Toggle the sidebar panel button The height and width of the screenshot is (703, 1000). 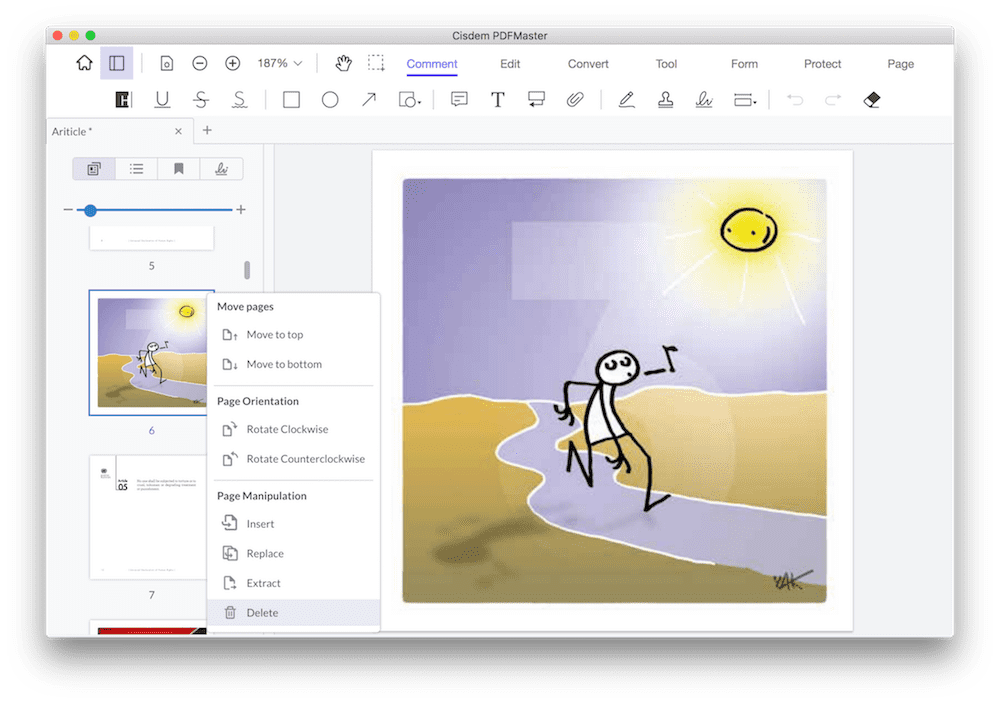click(117, 63)
